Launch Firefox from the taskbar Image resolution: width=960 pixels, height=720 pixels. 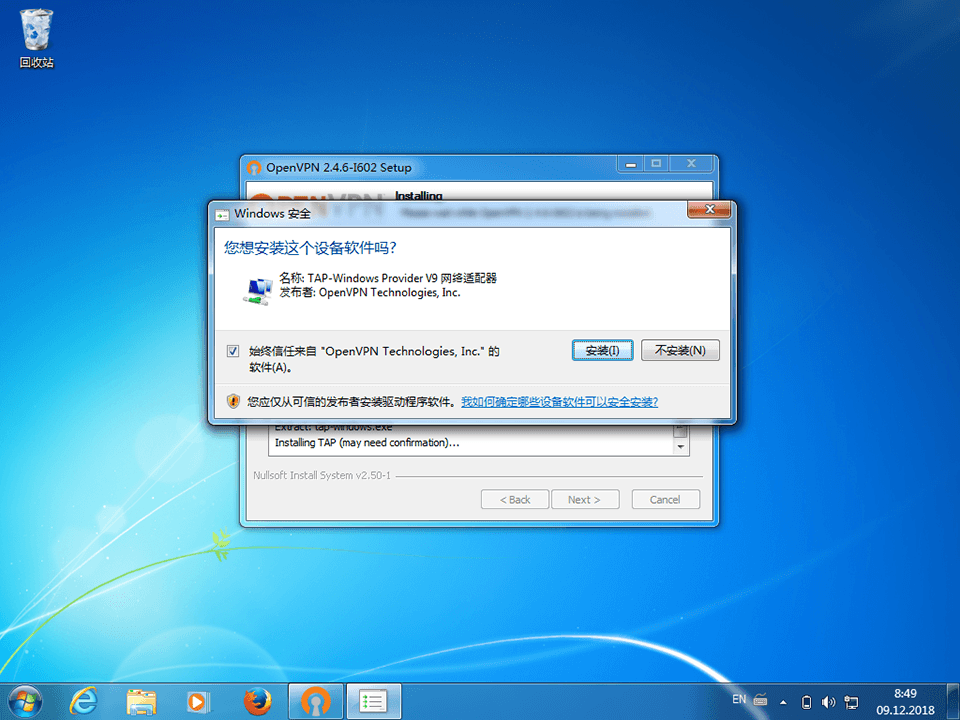[x=257, y=702]
